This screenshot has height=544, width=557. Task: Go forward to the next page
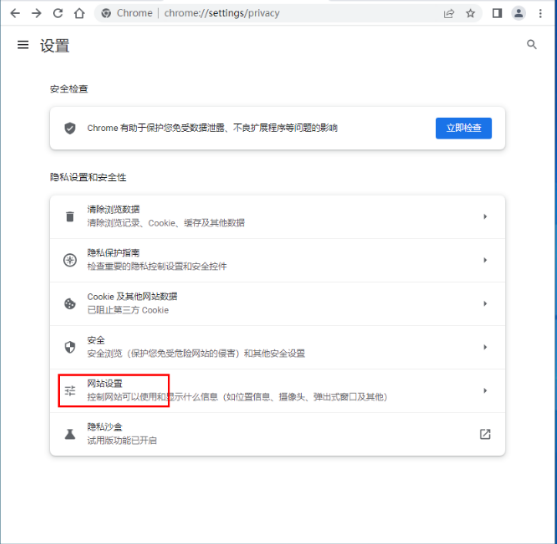point(37,14)
